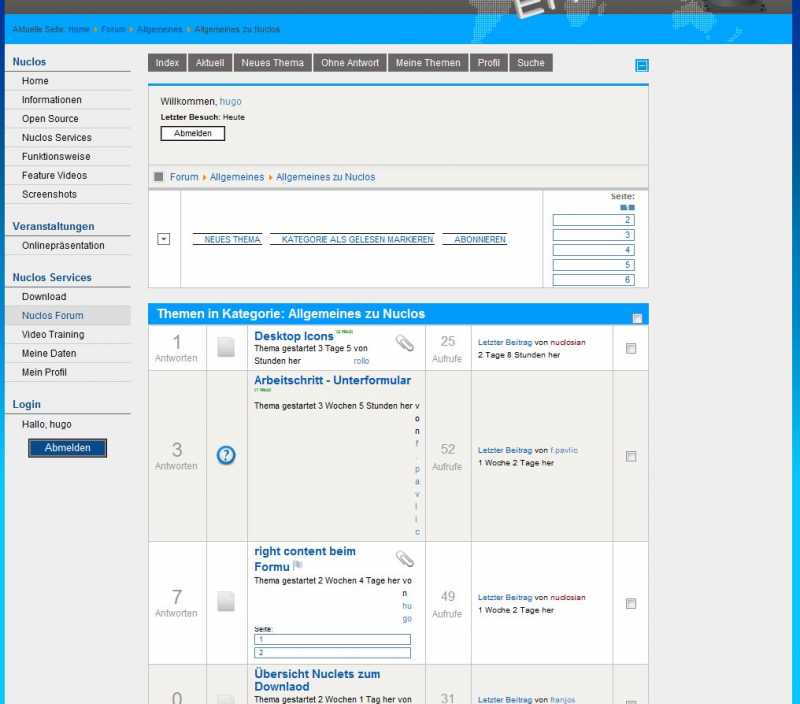Open the dropdown arrow beside NEUES THEMA

pos(163,239)
